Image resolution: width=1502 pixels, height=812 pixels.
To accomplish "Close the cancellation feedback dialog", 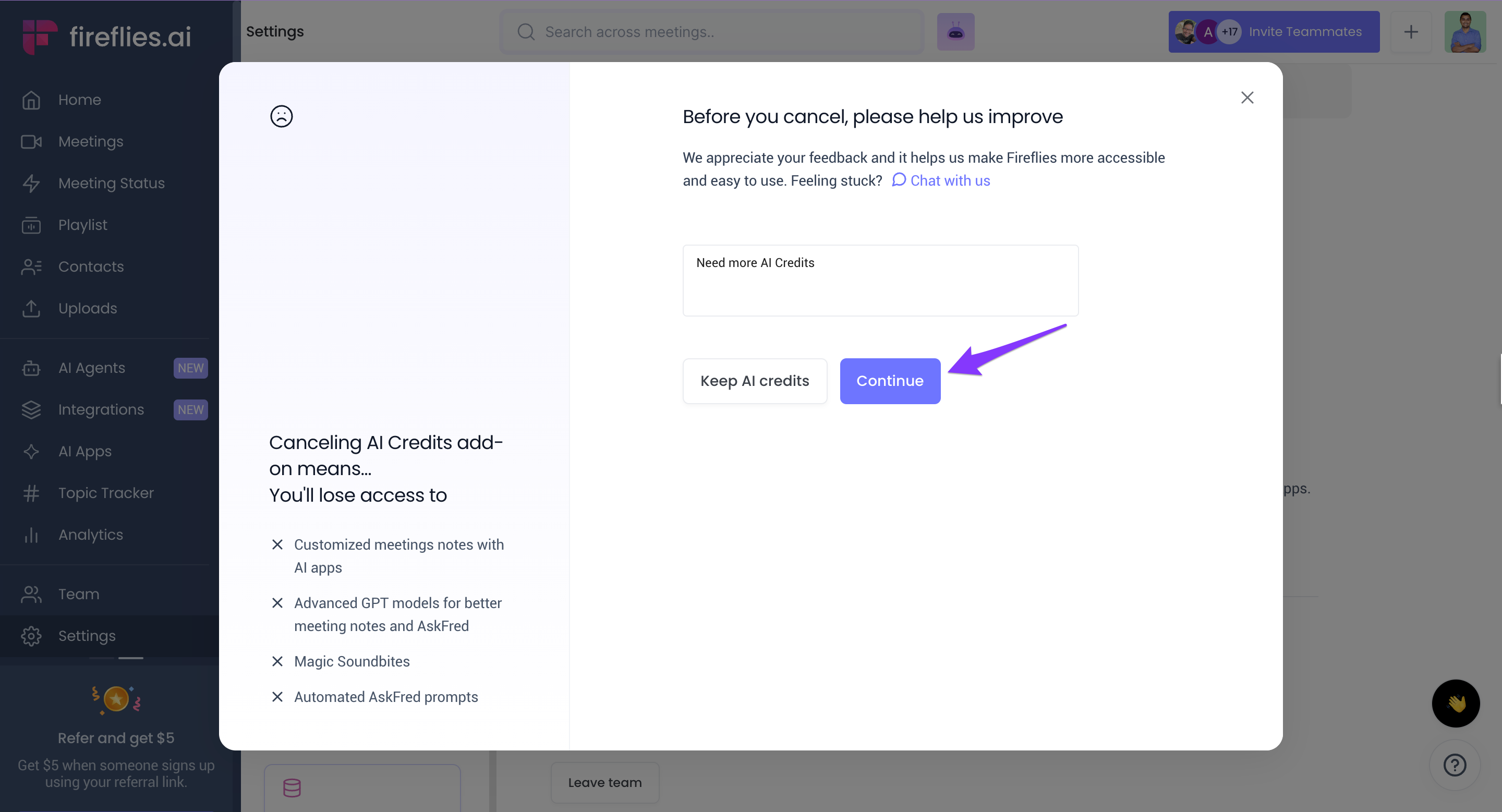I will 1246,98.
